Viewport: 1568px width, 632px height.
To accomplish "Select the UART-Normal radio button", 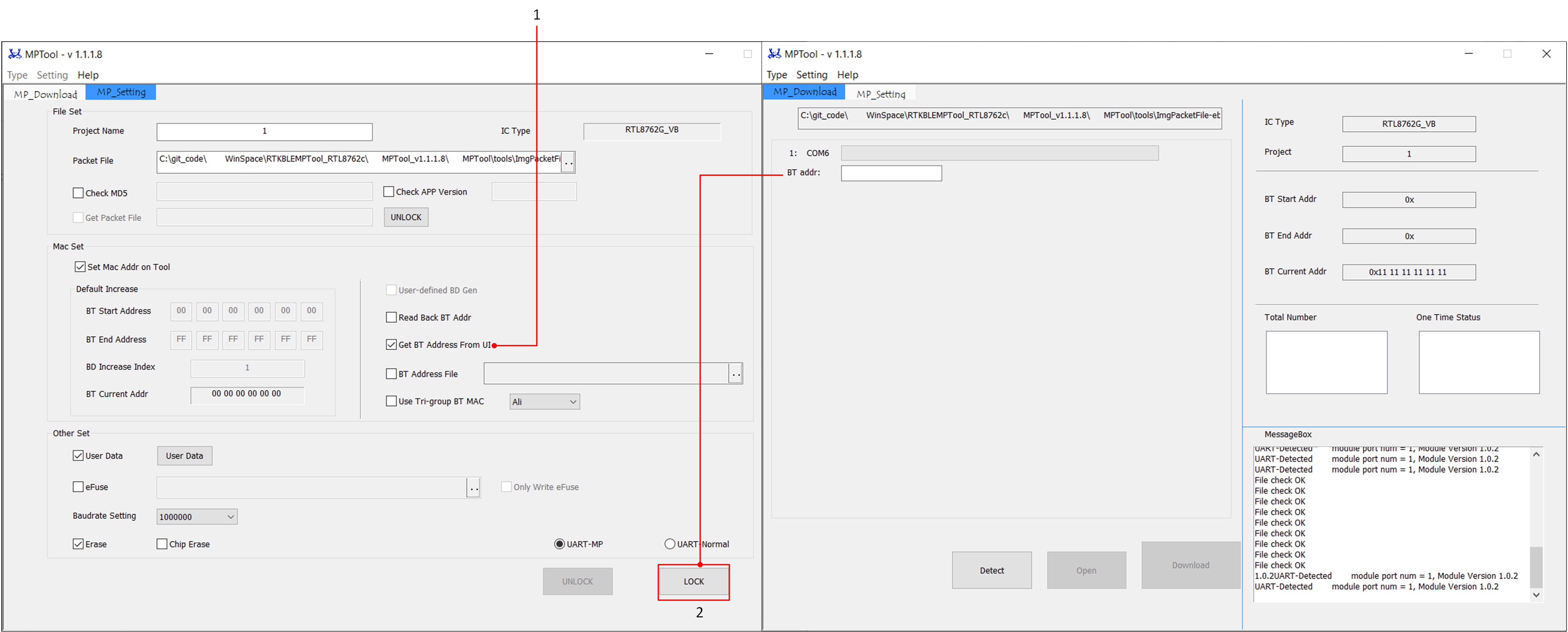I will (x=669, y=544).
